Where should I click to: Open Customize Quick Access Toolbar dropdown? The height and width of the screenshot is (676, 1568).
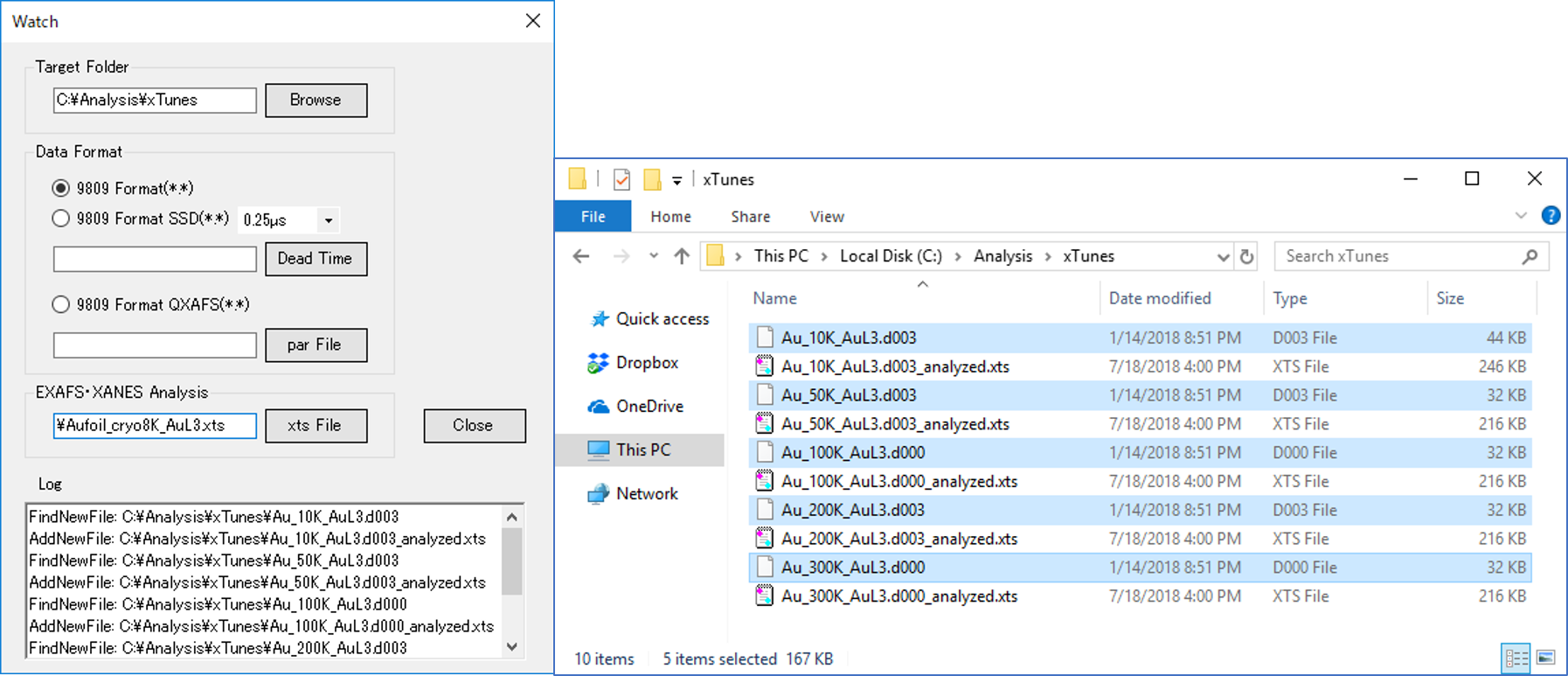[x=676, y=180]
